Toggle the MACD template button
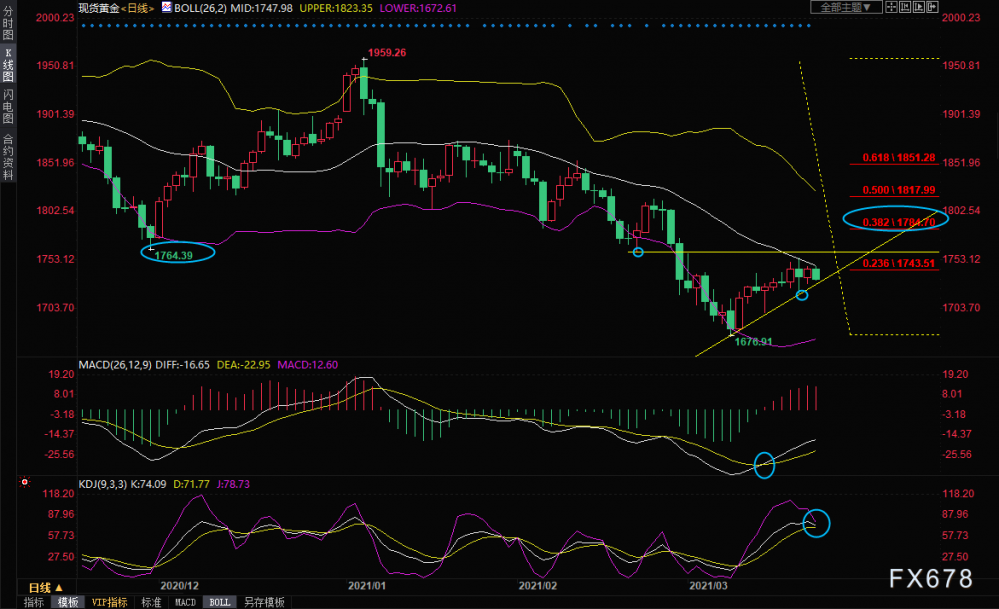This screenshot has width=999, height=609. [185, 602]
